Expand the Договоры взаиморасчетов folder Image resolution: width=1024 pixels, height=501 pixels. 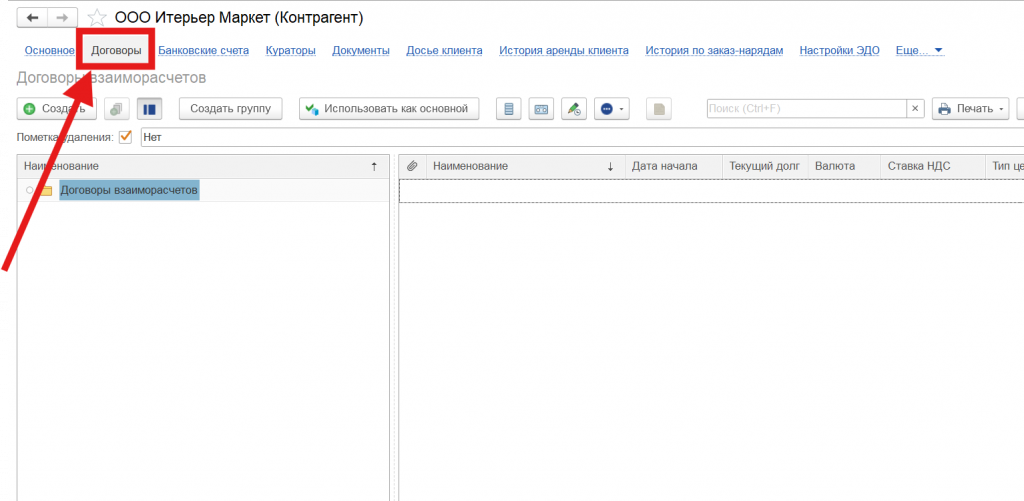(30, 190)
